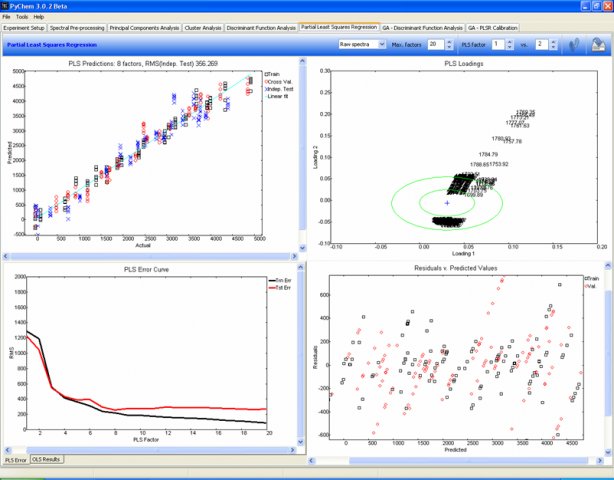614x480 pixels.
Task: Click the 'Trn Err' black legend entry
Action: coord(280,280)
